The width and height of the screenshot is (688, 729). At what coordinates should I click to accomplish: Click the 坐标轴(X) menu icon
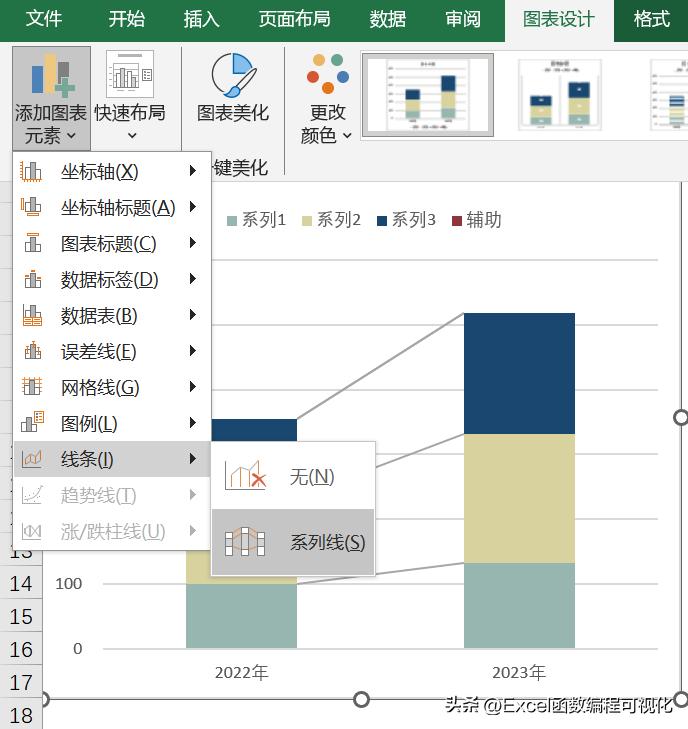coord(31,172)
